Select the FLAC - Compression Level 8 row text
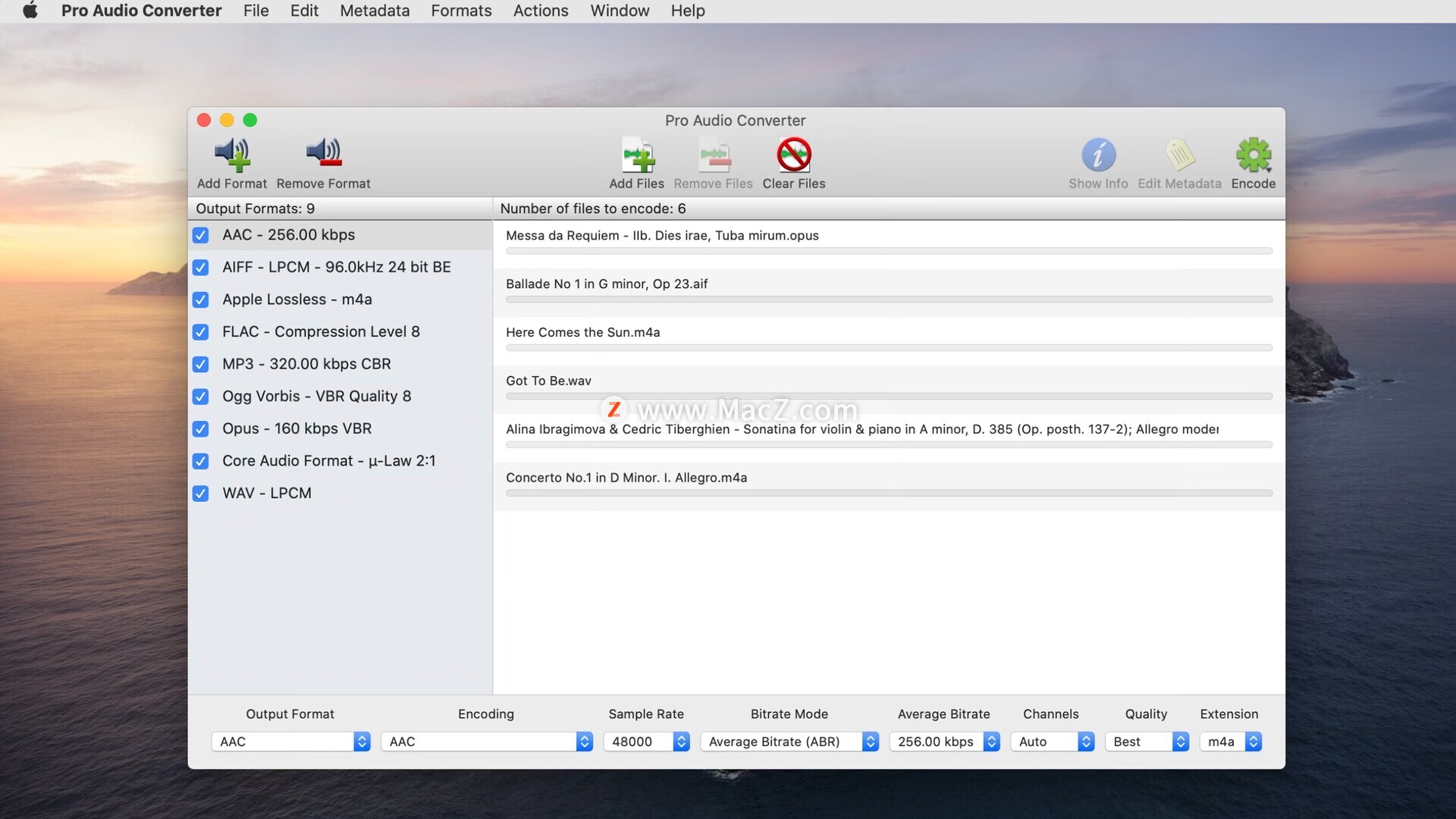The height and width of the screenshot is (819, 1456). (322, 332)
